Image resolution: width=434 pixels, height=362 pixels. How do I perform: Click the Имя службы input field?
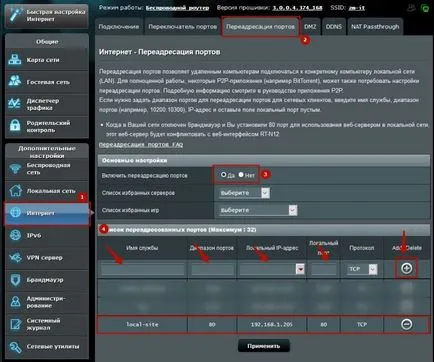pos(143,269)
